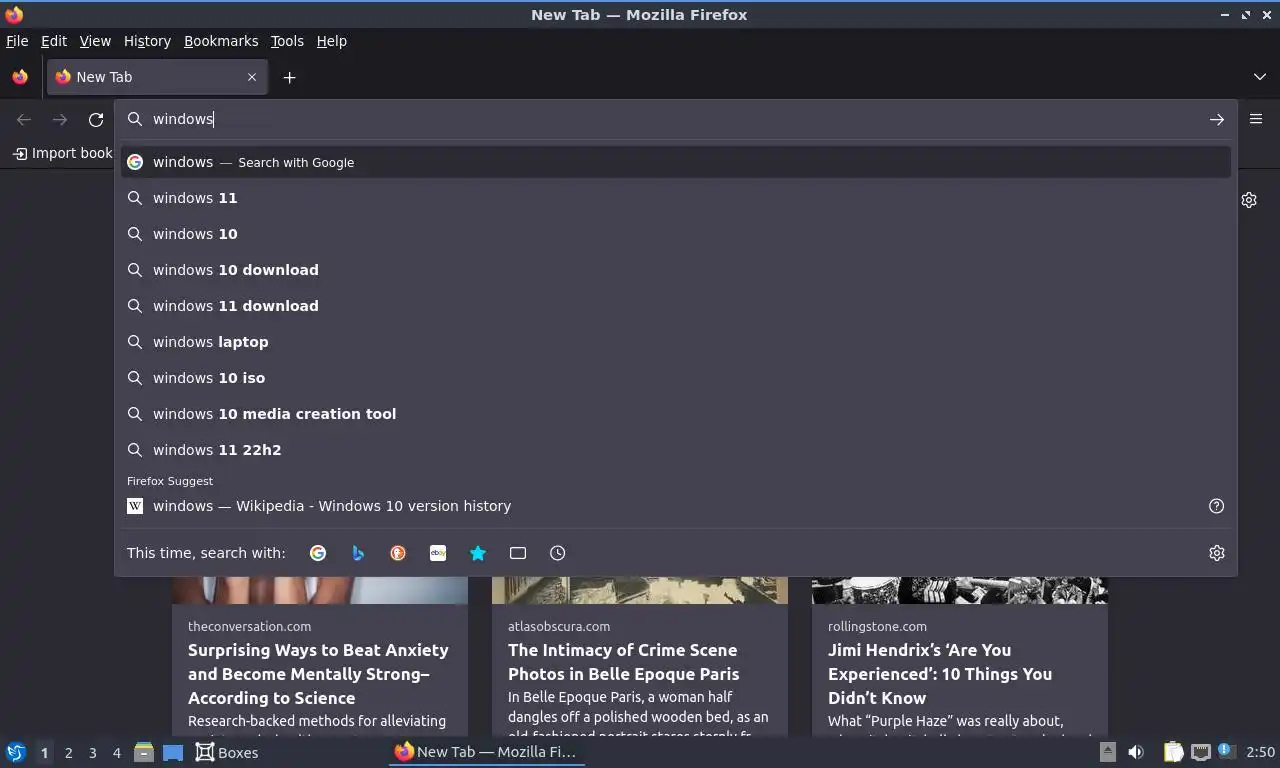Open the Bookmarks menu
Image resolution: width=1280 pixels, height=768 pixels.
click(x=221, y=41)
